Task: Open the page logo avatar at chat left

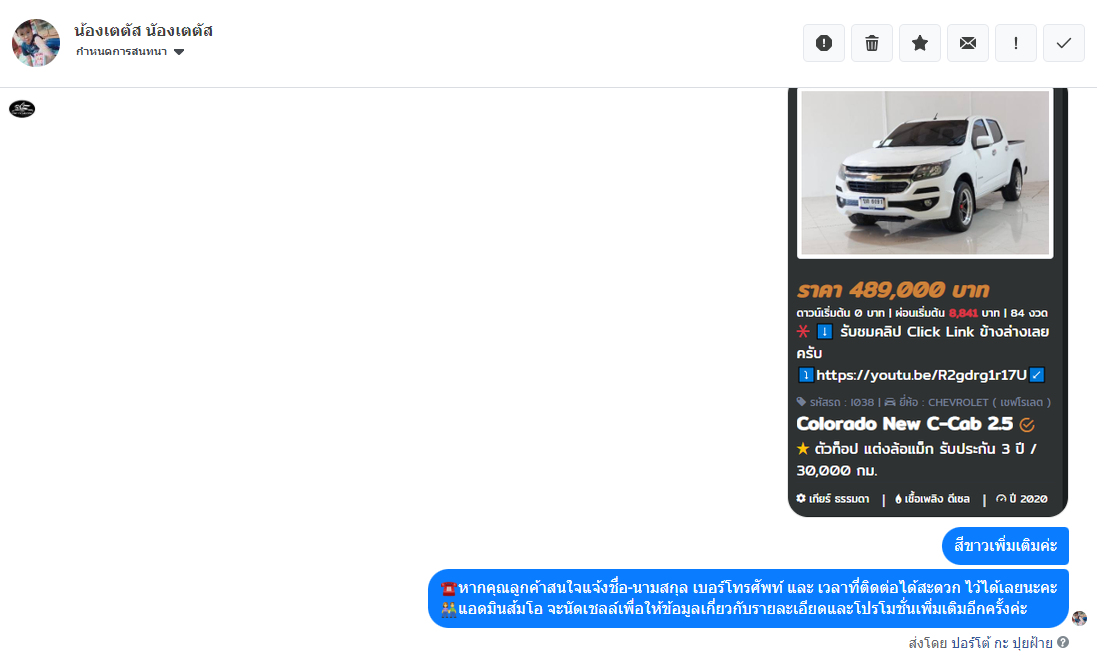Action: tap(22, 109)
